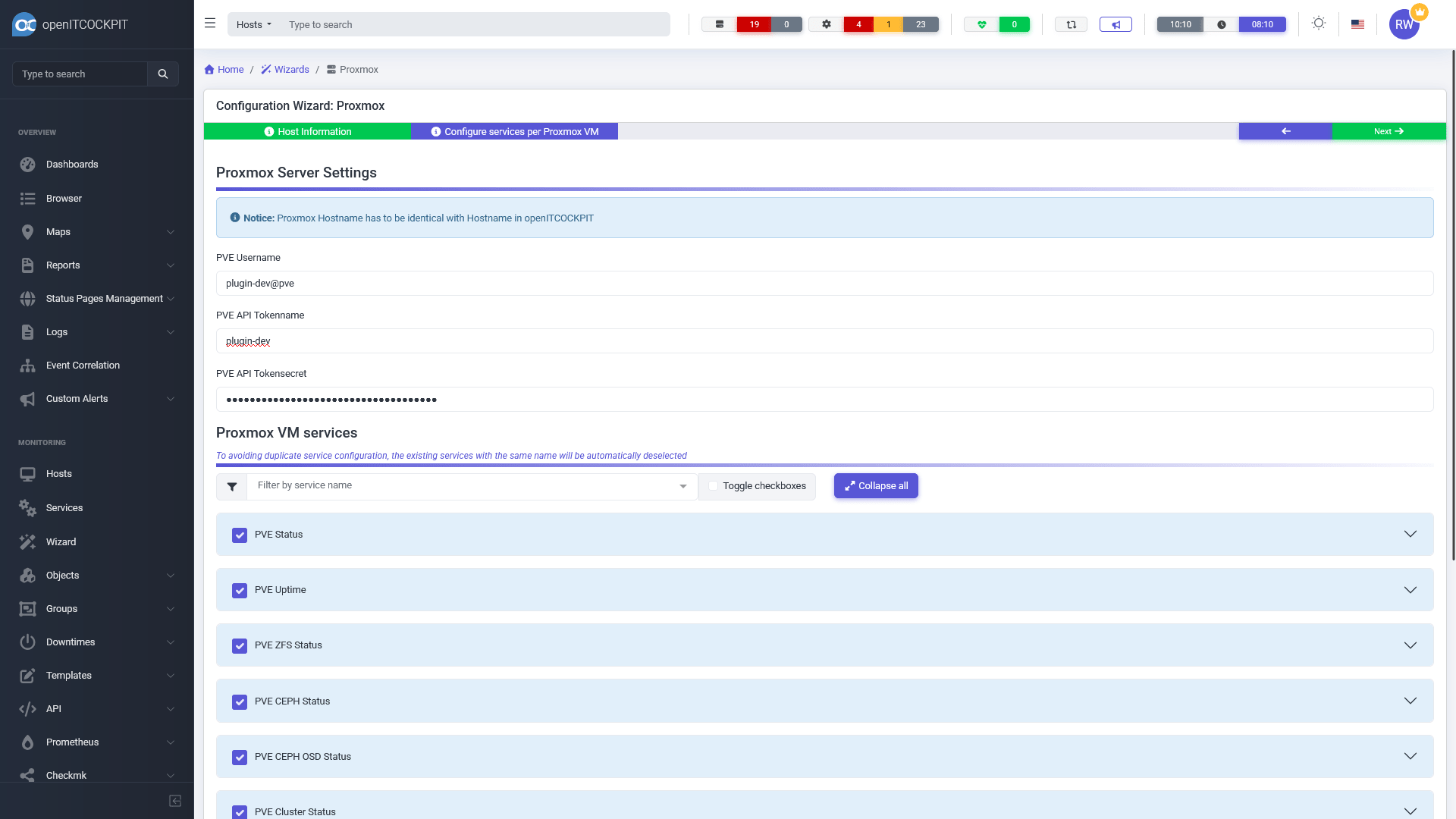
Task: Go to the Wizards breadcrumb link
Action: (285, 70)
